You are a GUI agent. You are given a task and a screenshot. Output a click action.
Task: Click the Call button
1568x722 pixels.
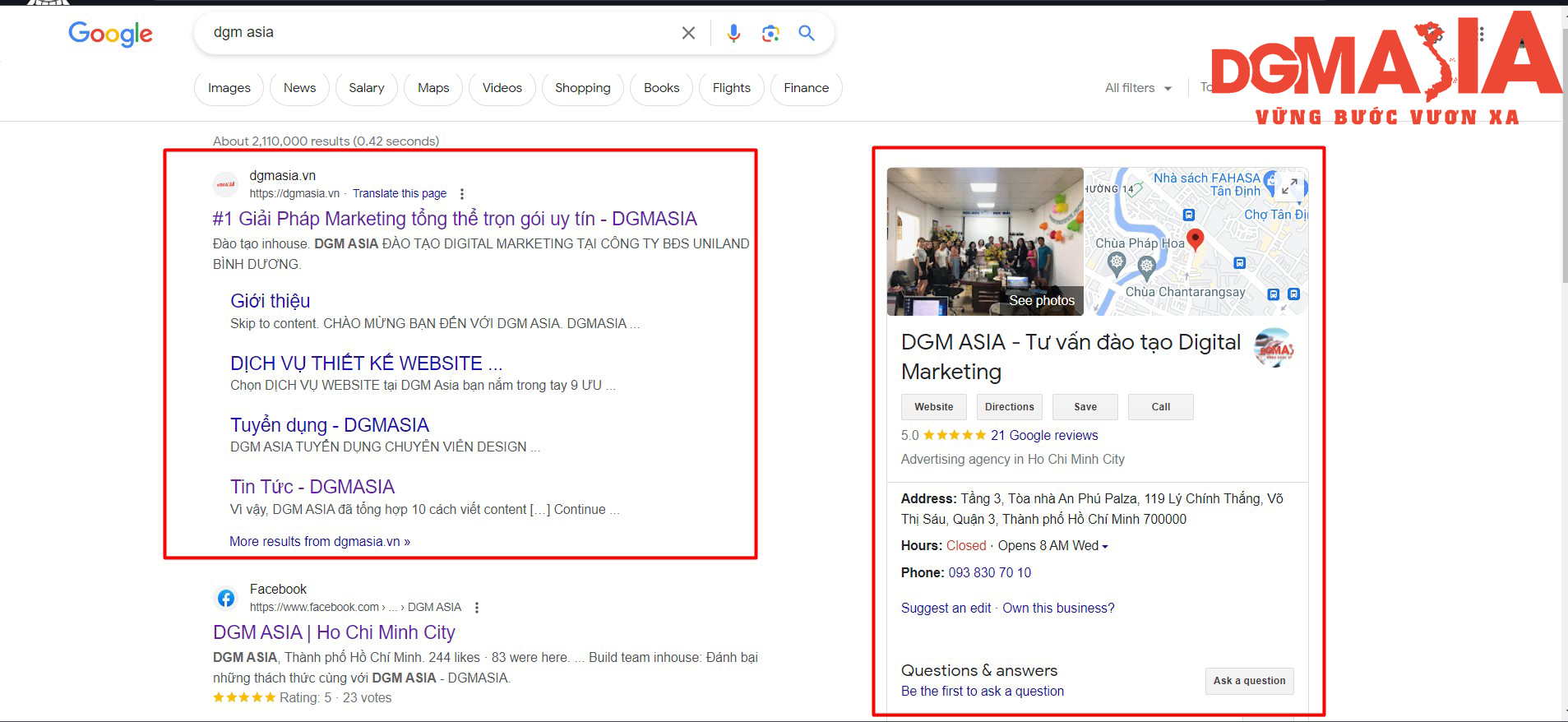pos(1161,407)
